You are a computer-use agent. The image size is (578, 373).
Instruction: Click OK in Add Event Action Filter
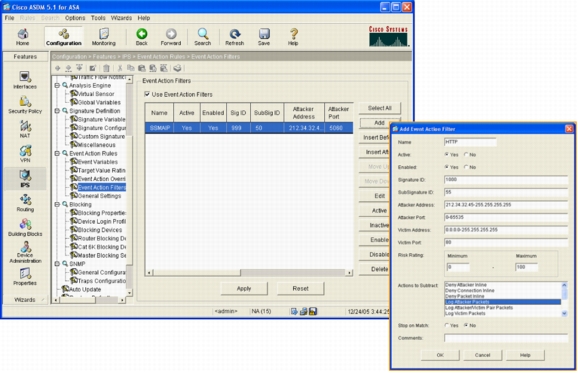click(440, 355)
